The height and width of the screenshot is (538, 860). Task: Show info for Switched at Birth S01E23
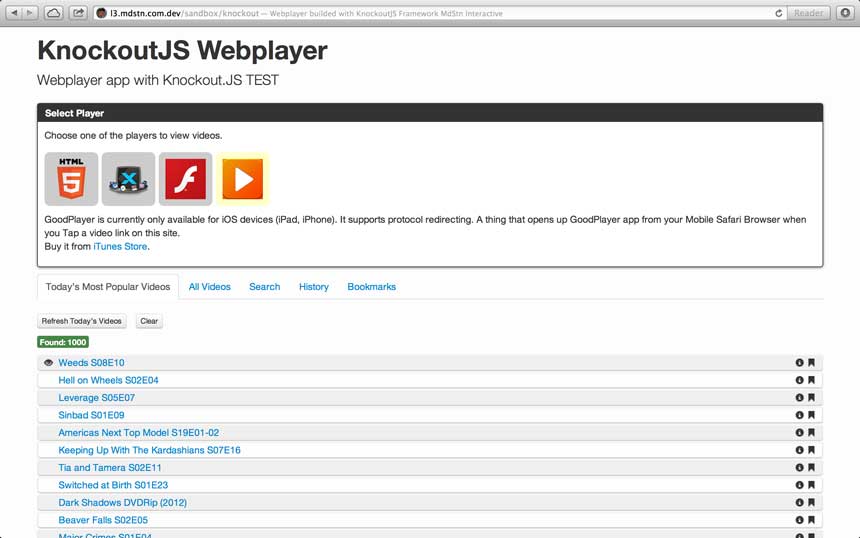point(800,485)
